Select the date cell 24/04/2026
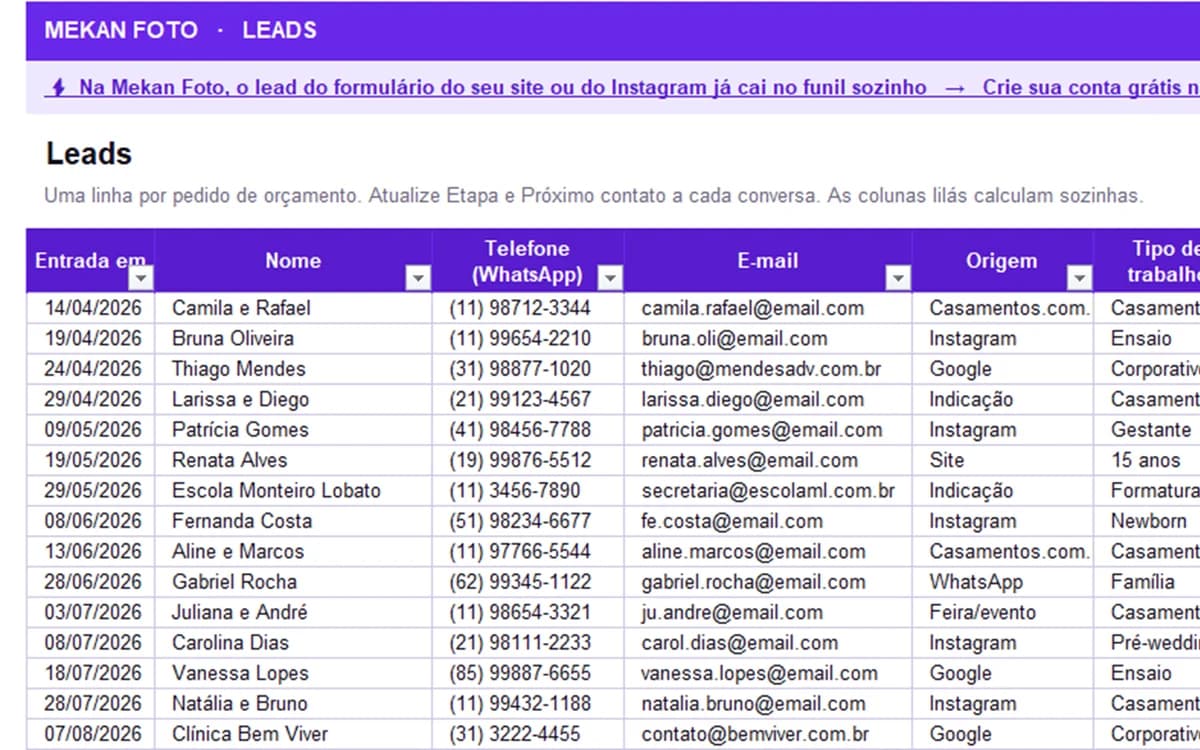 [x=91, y=369]
